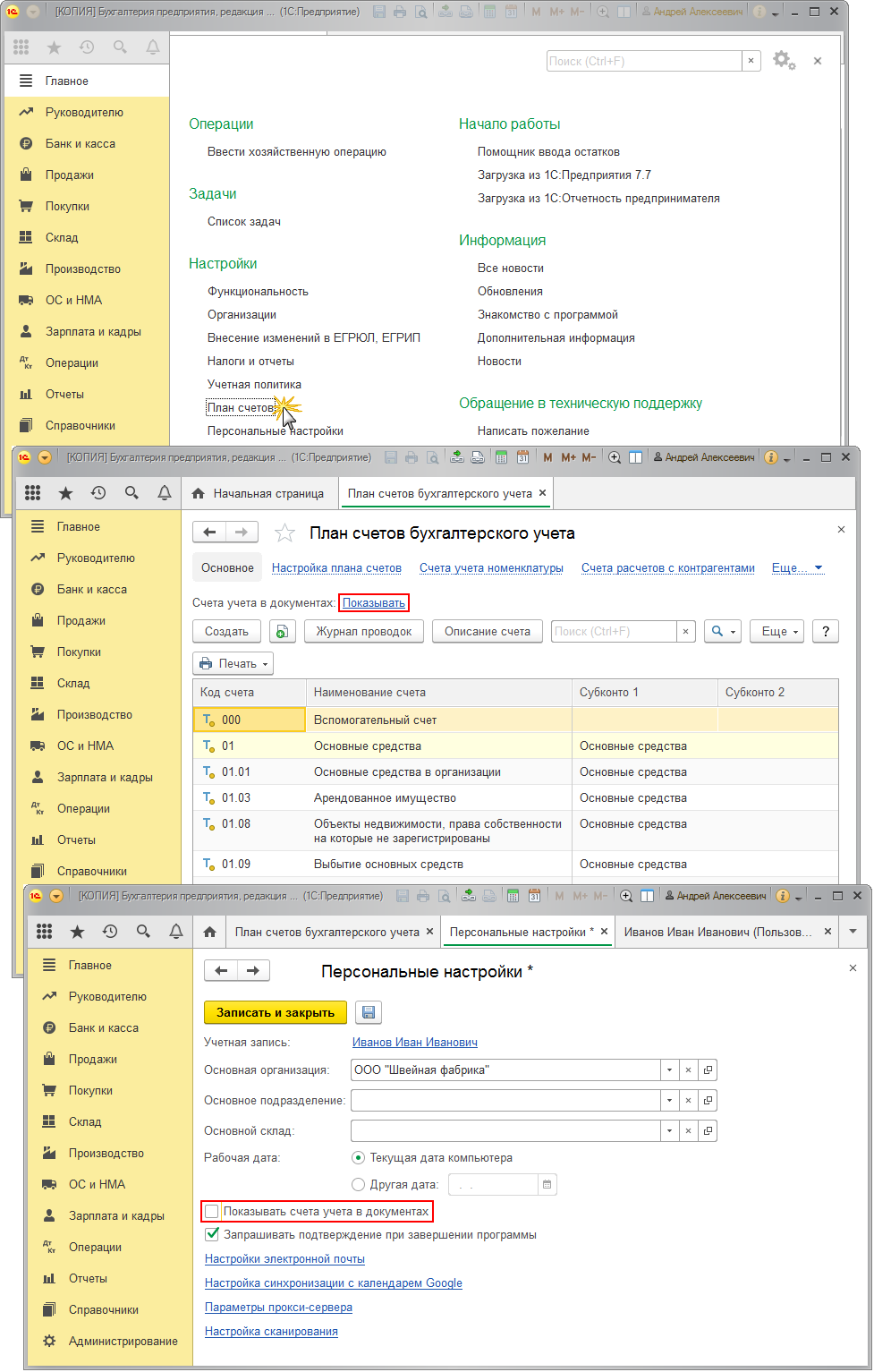Enable Показывать счета учета в документах checkbox
This screenshot has width=874, height=1372.
[212, 1212]
